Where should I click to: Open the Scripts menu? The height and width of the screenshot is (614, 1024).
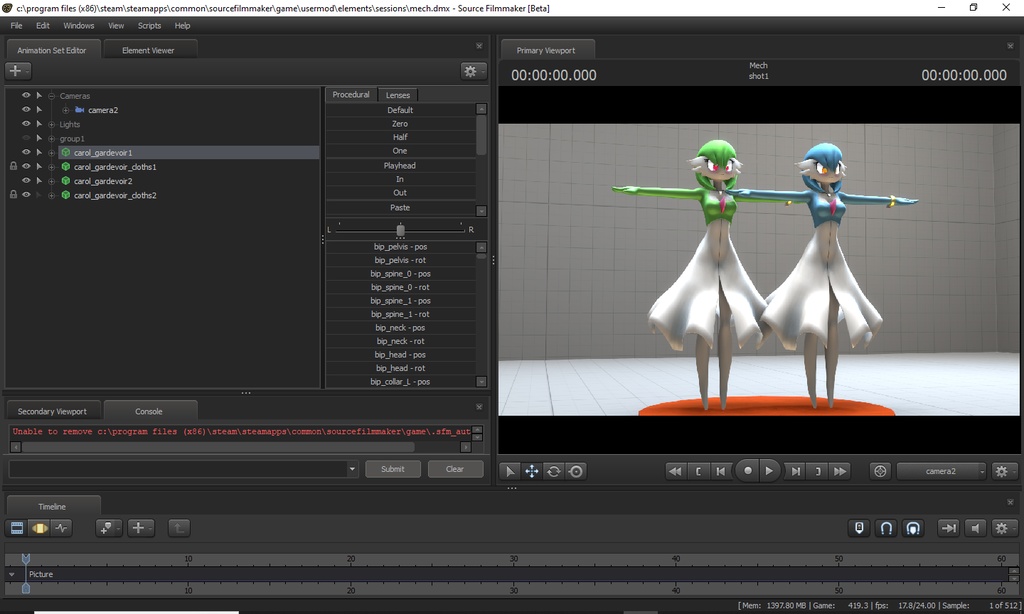(149, 26)
